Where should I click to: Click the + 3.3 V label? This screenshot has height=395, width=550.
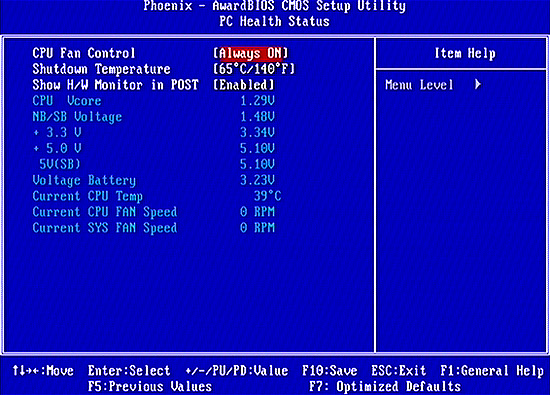[x=57, y=133]
